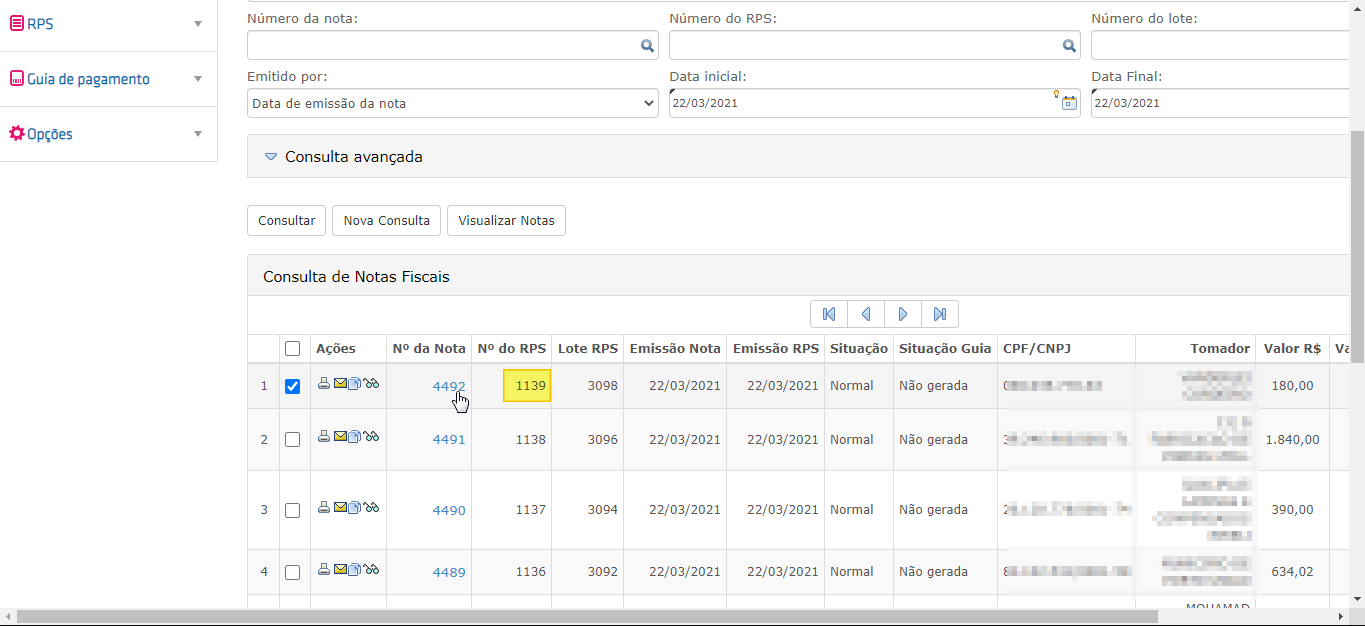The image size is (1365, 626).
Task: Sort by Lote RPS column header
Action: coord(588,348)
